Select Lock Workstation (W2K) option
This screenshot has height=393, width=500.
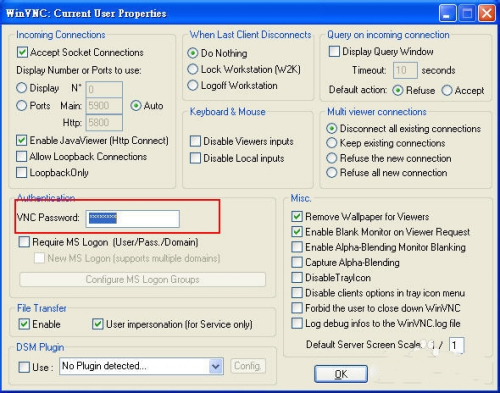[x=193, y=69]
